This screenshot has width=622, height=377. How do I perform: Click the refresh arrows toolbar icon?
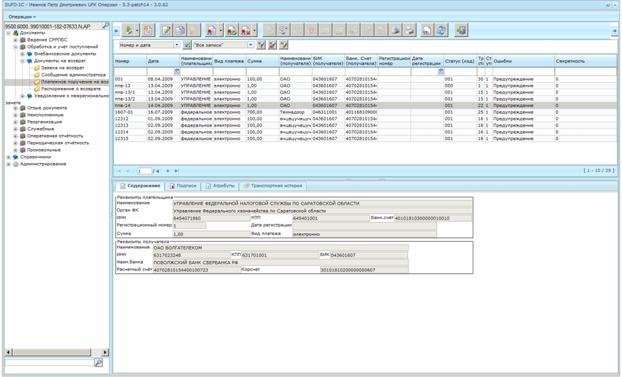[441, 30]
